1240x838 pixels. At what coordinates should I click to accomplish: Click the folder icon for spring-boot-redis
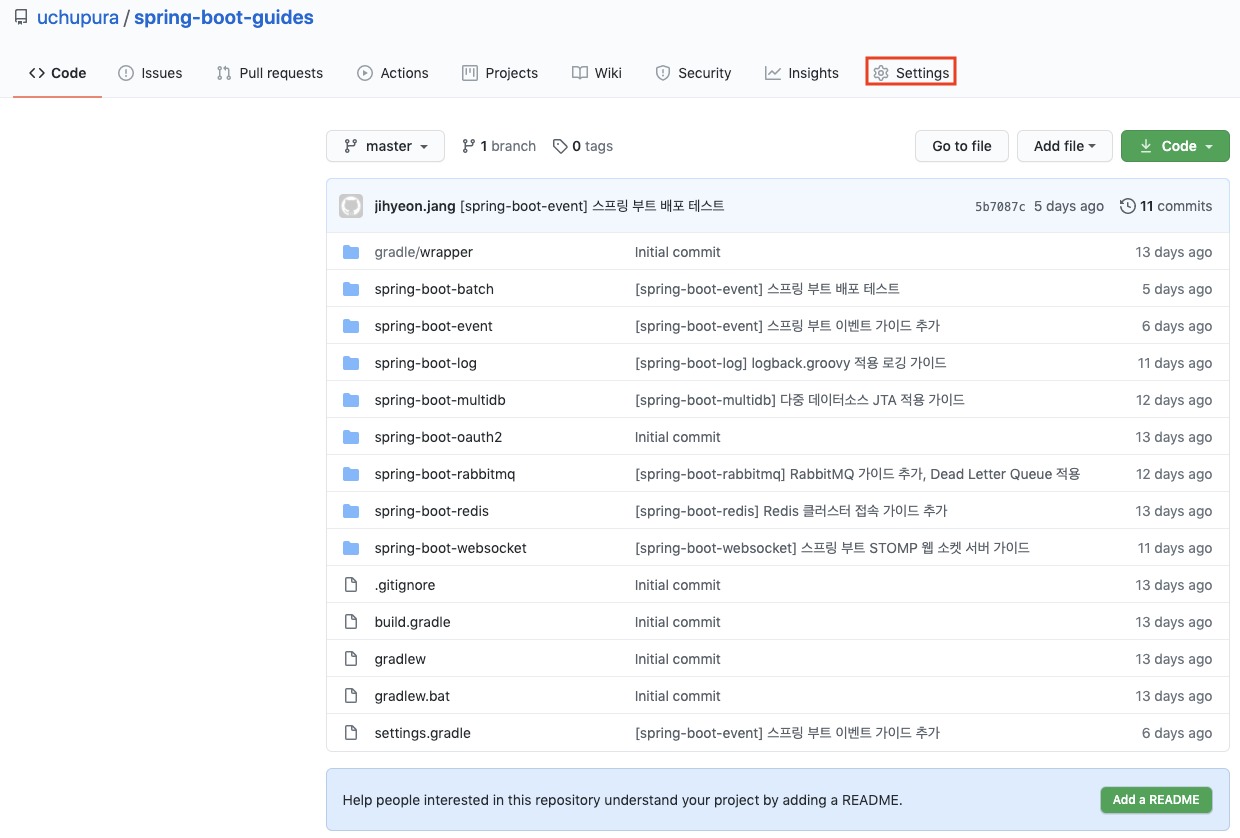click(351, 511)
